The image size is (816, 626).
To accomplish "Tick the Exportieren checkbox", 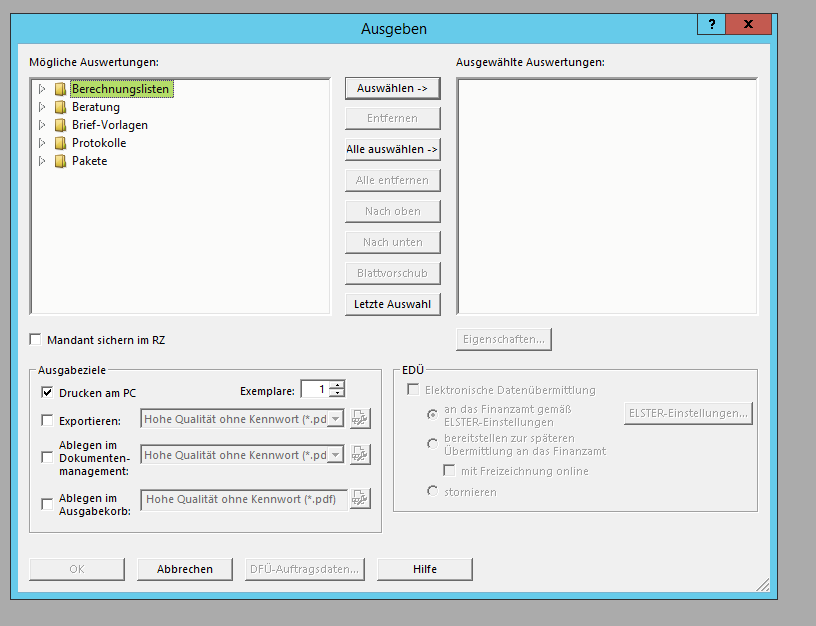I will (47, 420).
